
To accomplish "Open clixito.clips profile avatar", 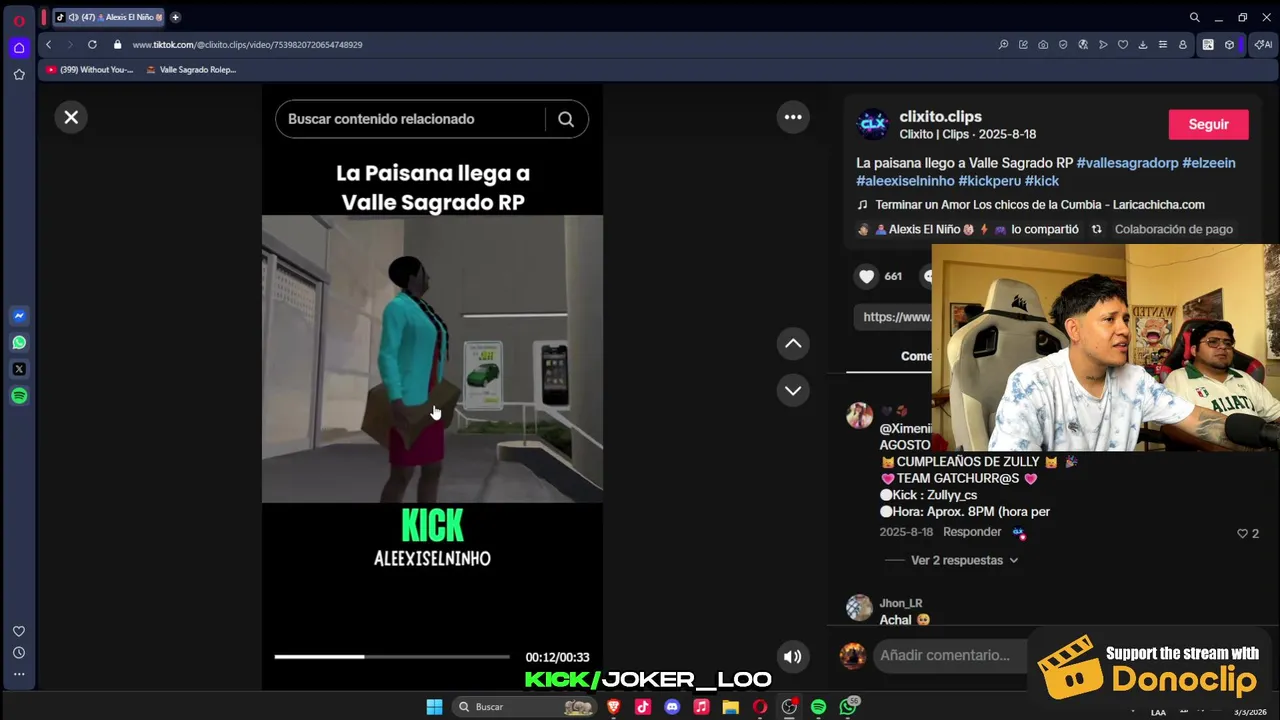I will point(873,124).
